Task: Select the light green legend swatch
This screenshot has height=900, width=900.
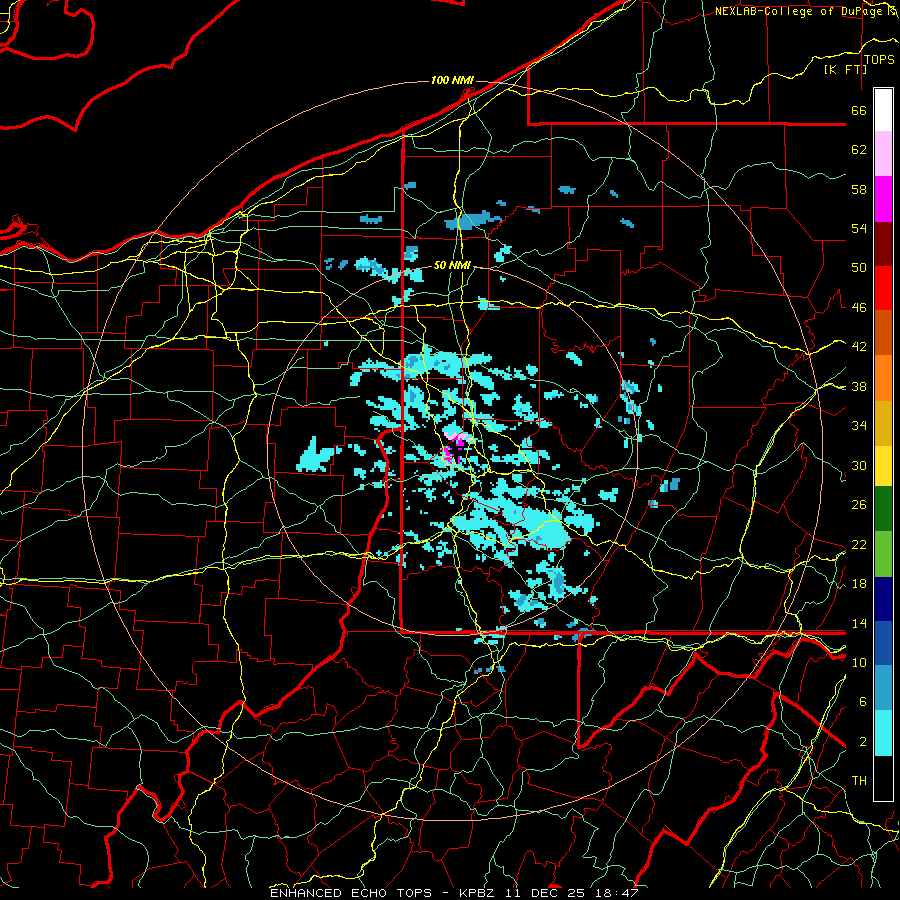Action: tap(883, 554)
